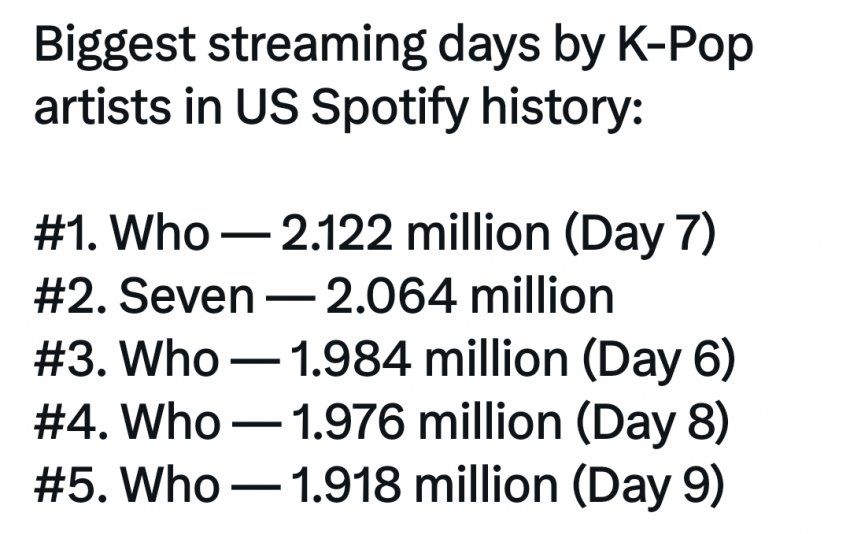Click the '#4.' rank label
The height and width of the screenshot is (534, 850).
pyautogui.click(x=71, y=422)
